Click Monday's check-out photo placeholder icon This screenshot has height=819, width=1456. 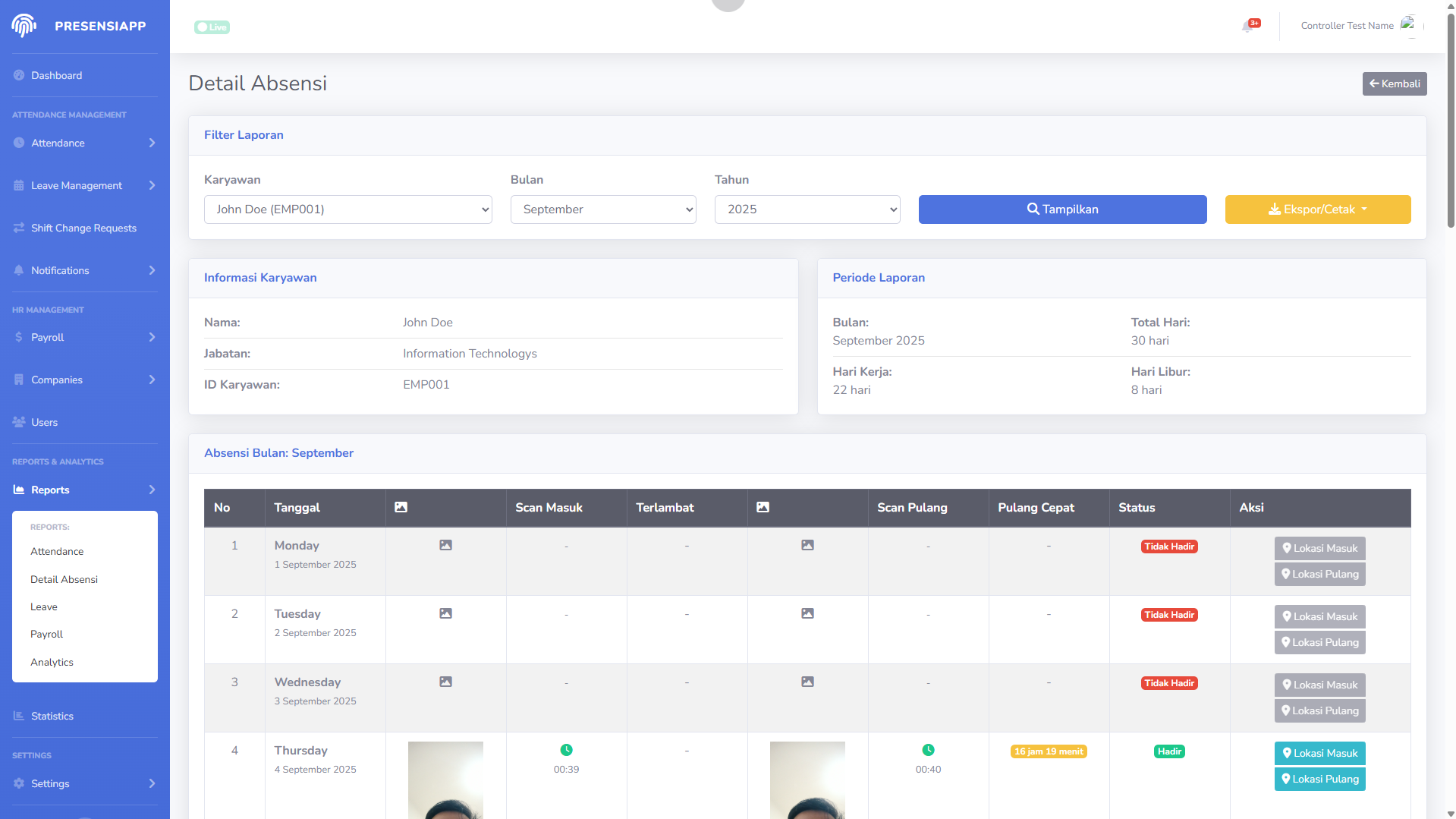click(808, 545)
